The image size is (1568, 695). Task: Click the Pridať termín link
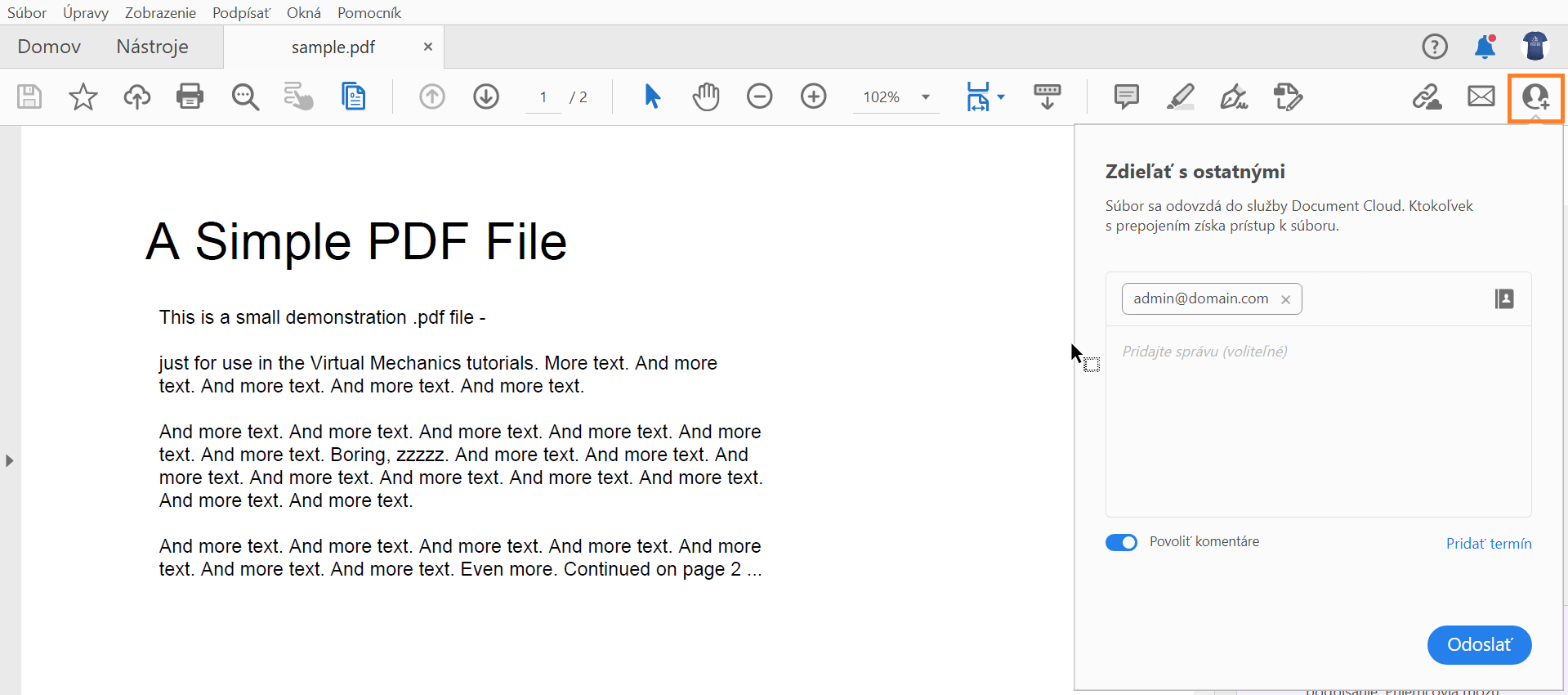[x=1489, y=544]
